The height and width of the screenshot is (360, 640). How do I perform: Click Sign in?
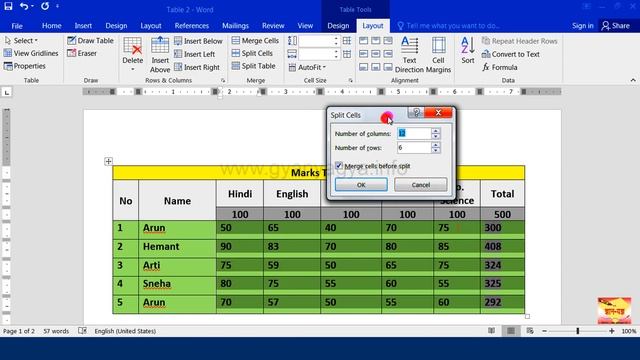[582, 26]
